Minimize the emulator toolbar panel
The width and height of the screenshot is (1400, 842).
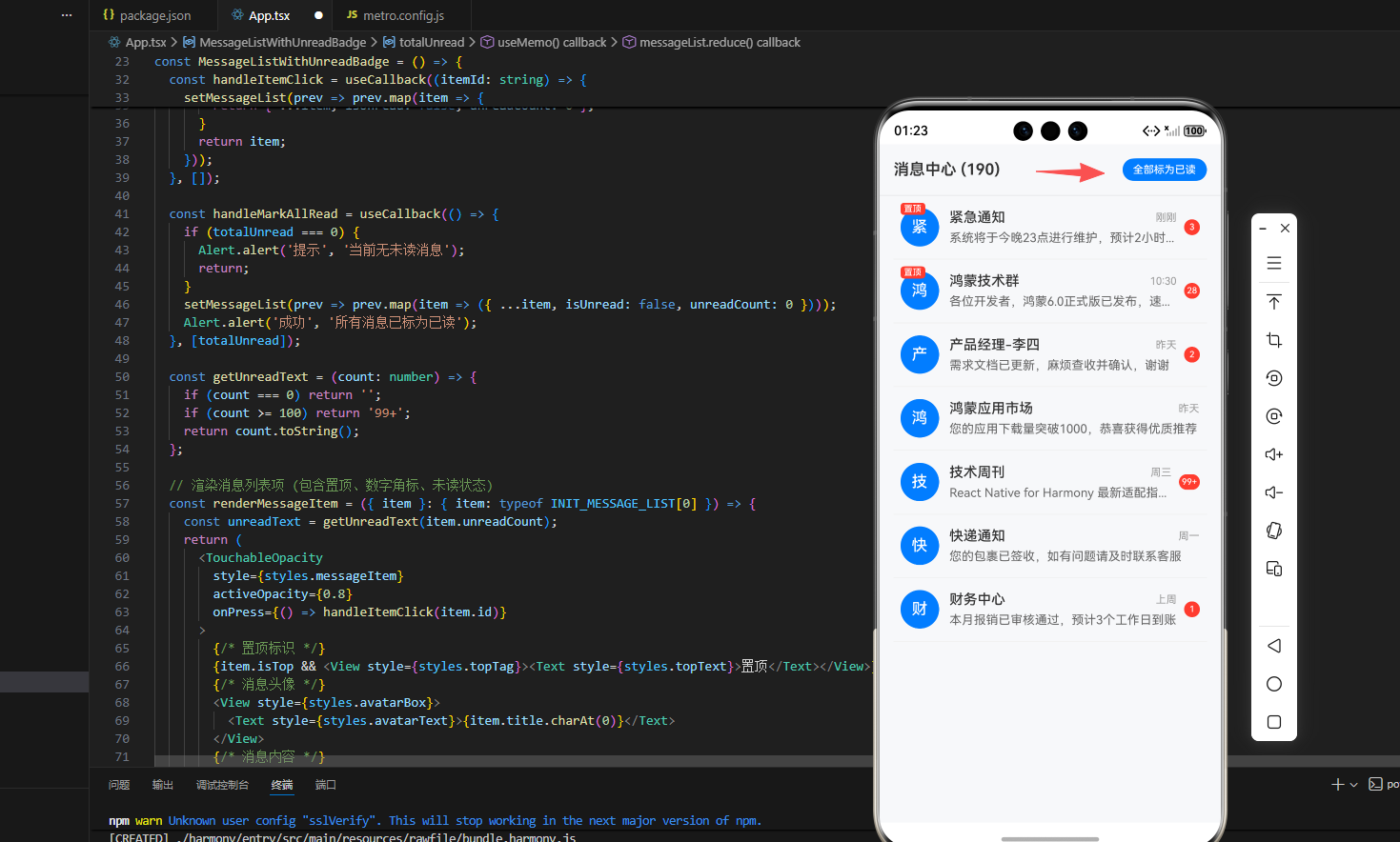pos(1263,229)
